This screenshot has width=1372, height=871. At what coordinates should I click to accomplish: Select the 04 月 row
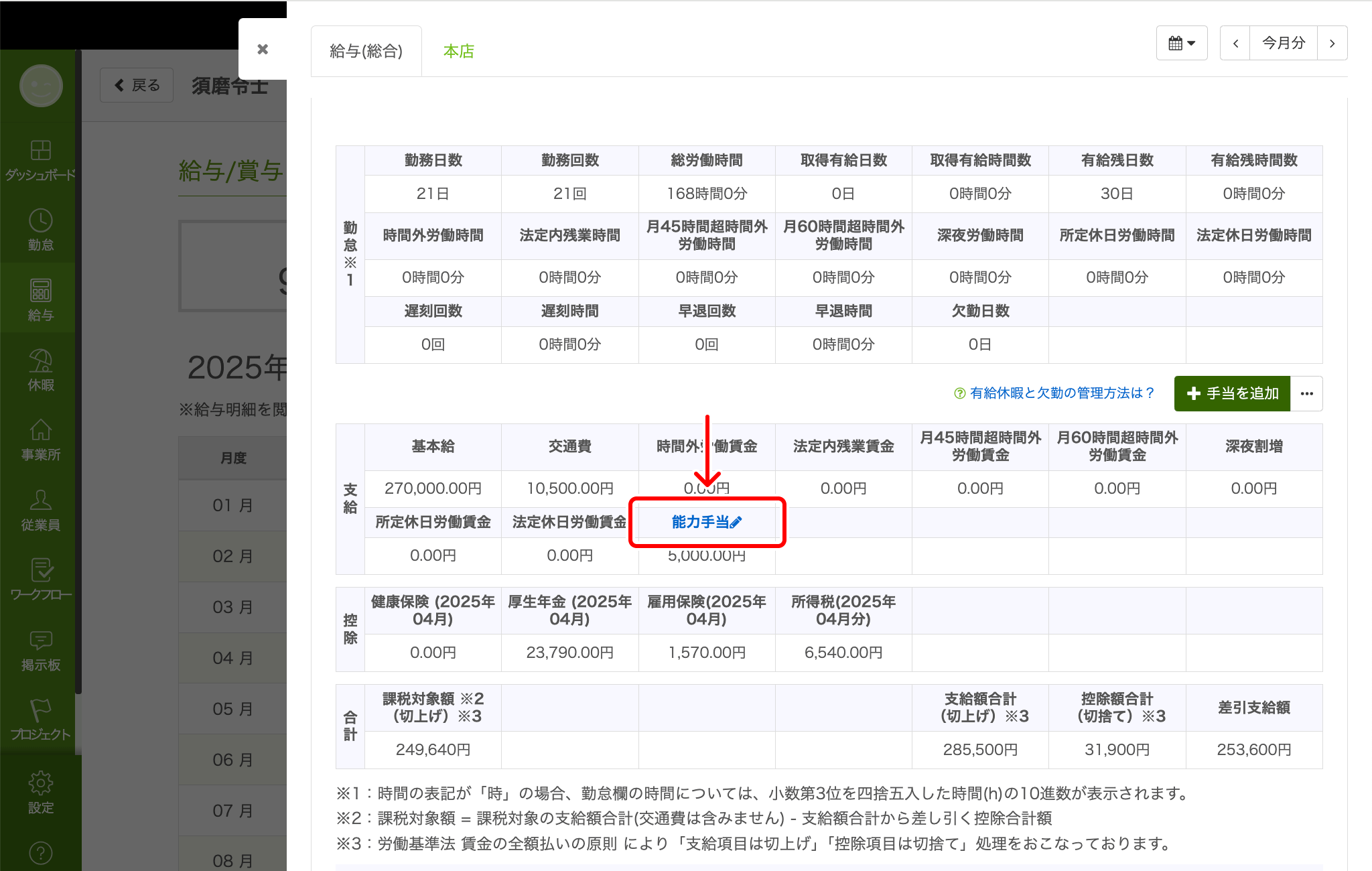point(232,658)
